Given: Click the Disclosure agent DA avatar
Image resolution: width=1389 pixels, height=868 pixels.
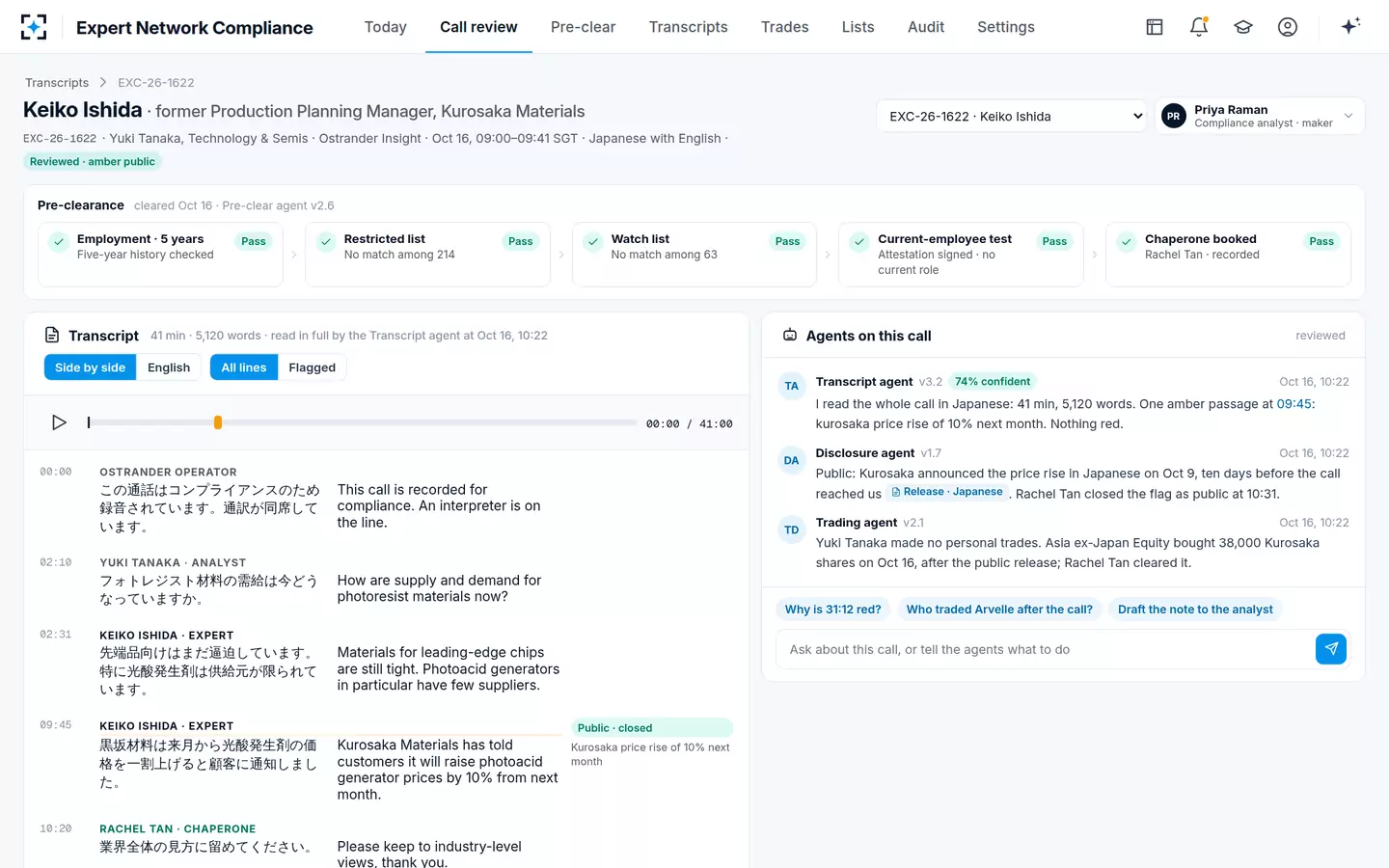Looking at the screenshot, I should 792,460.
